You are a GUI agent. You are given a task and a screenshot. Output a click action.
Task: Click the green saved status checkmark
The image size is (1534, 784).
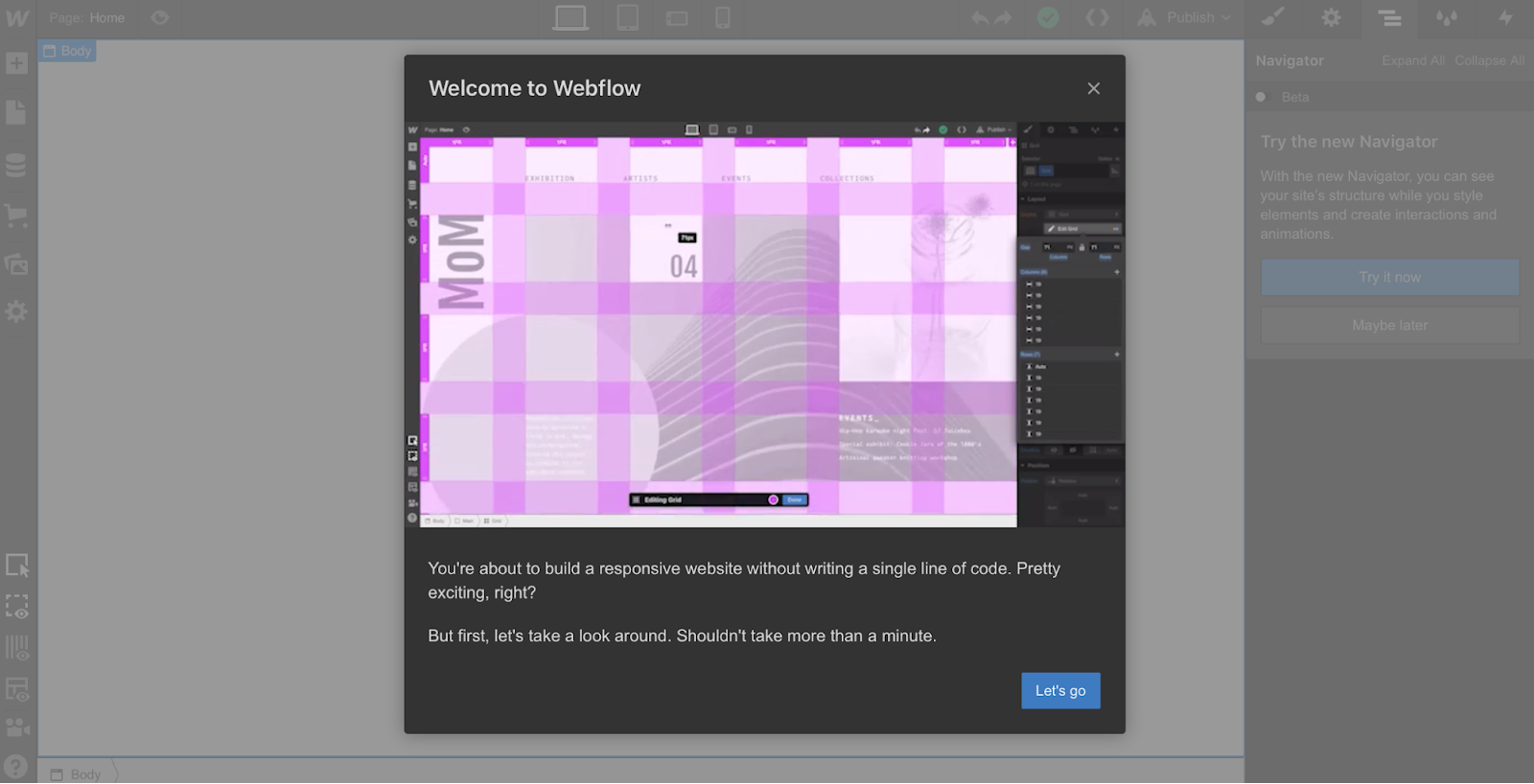coord(1049,18)
